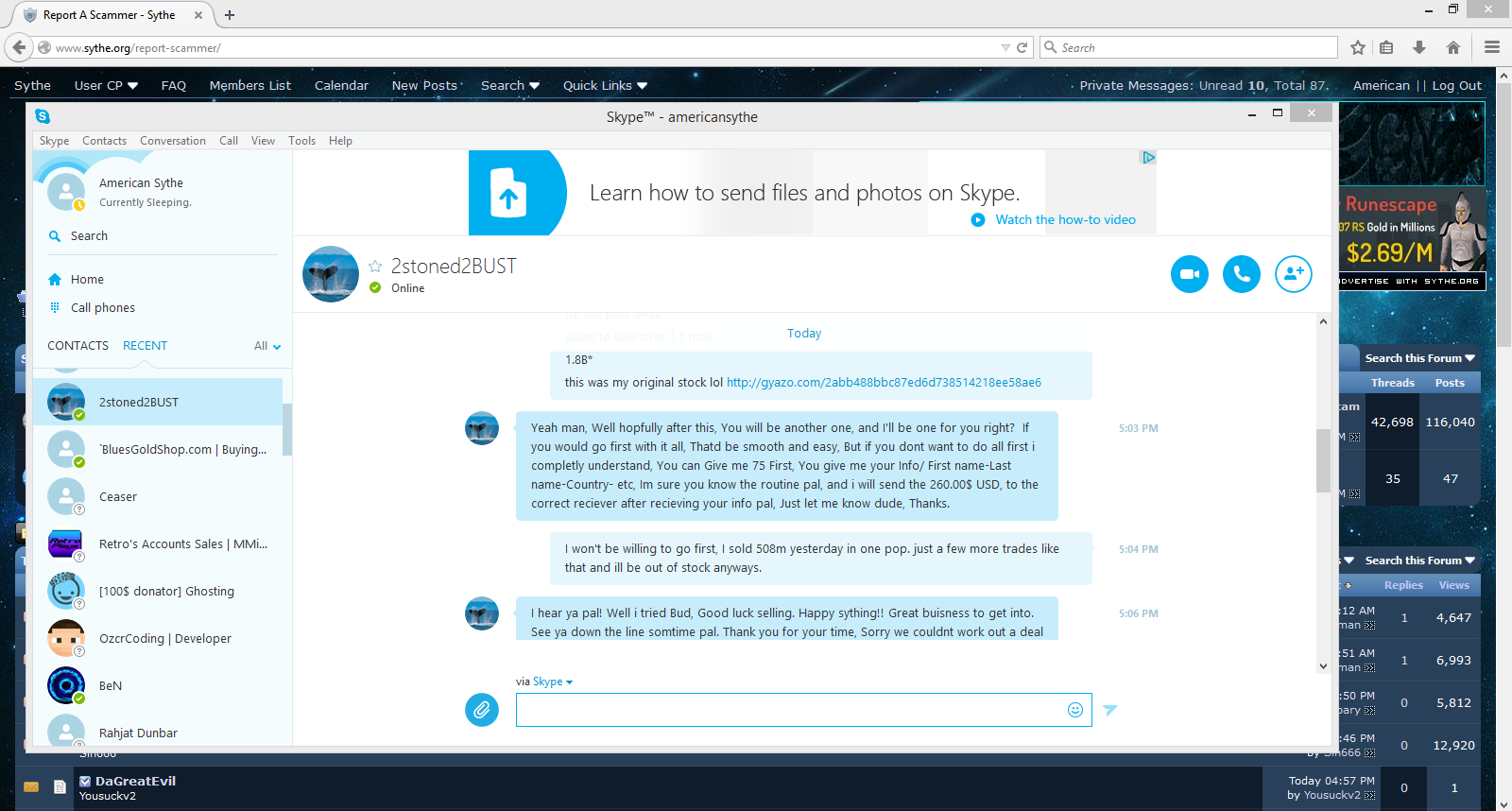This screenshot has width=1512, height=811.
Task: Open the Sythe Calendar page
Action: pyautogui.click(x=341, y=85)
